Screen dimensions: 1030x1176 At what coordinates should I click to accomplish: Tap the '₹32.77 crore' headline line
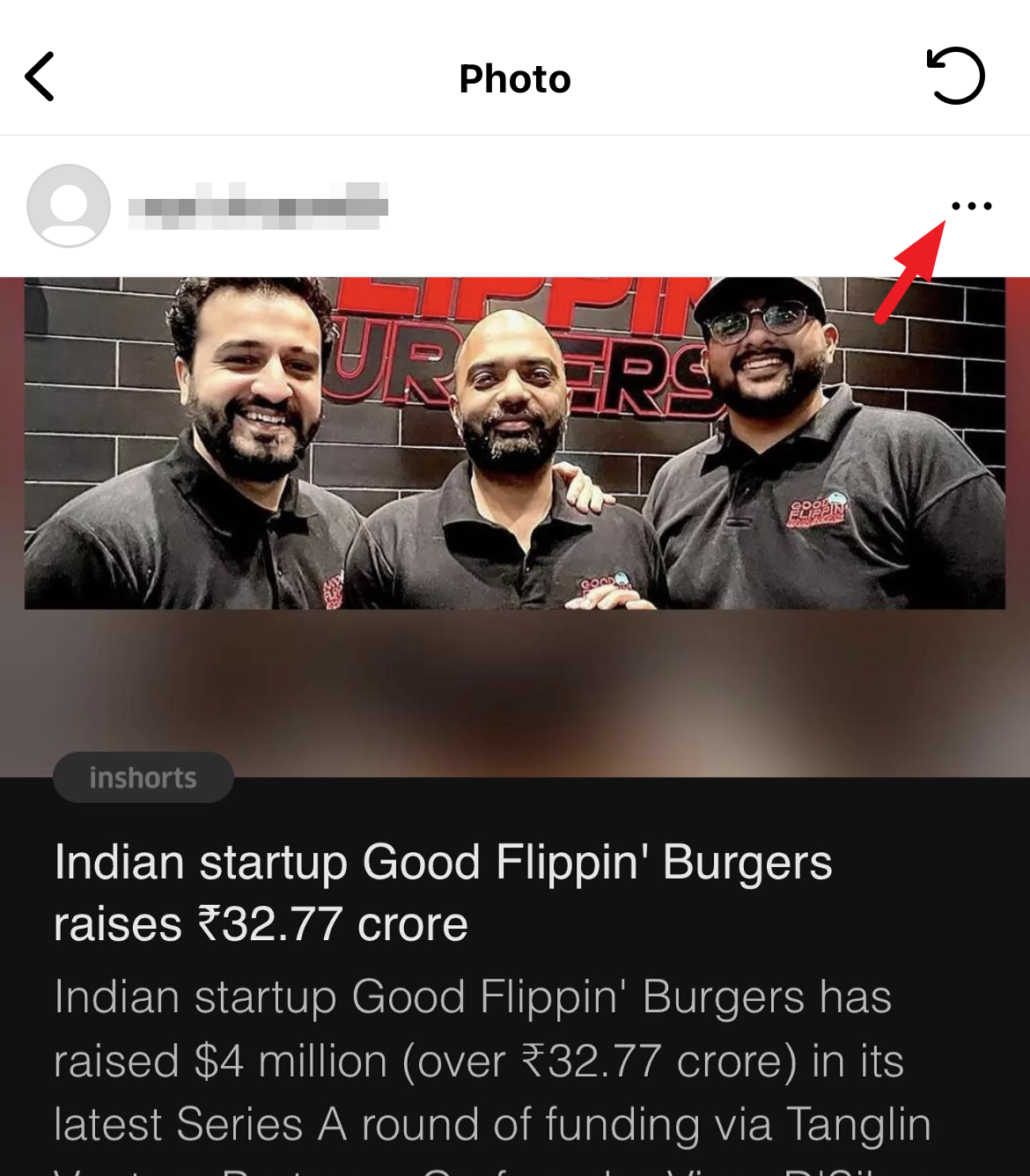pyautogui.click(x=261, y=924)
